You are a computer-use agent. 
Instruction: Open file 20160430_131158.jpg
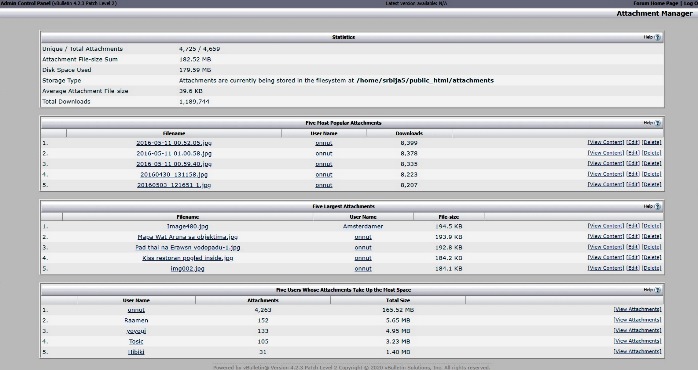pyautogui.click(x=174, y=175)
